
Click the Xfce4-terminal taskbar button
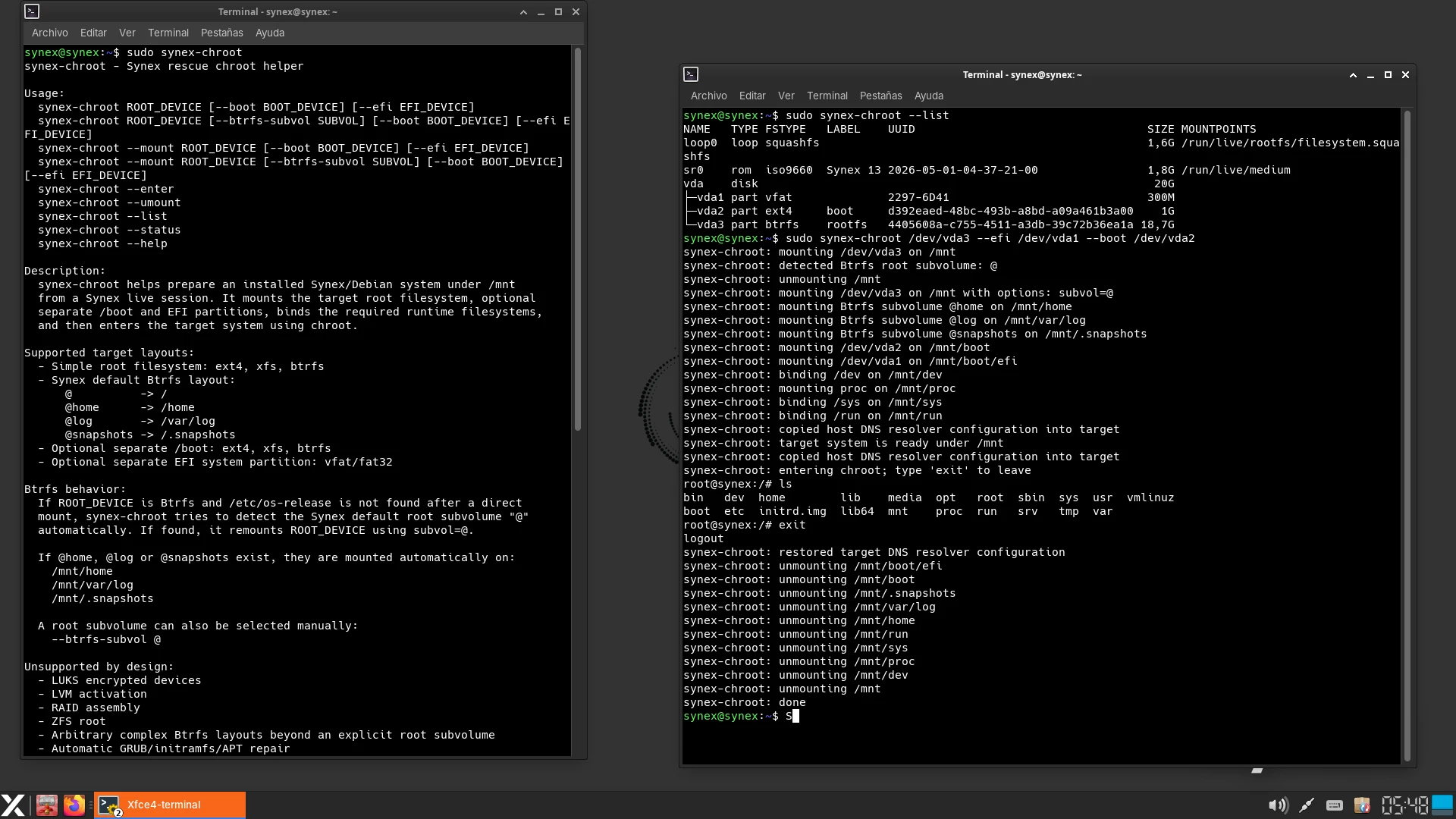[170, 805]
